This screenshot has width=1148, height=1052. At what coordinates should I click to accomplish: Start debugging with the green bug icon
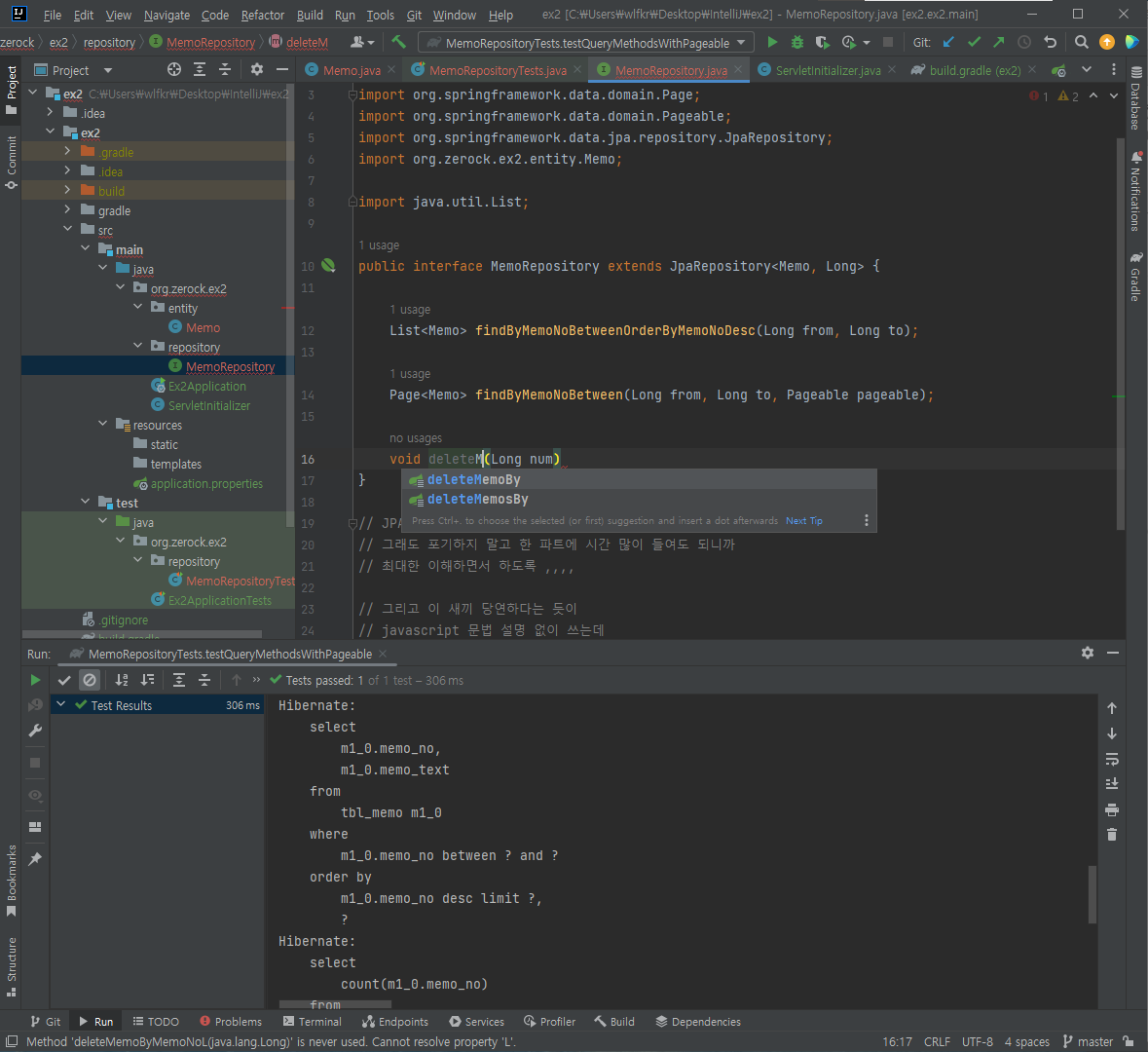tap(797, 43)
